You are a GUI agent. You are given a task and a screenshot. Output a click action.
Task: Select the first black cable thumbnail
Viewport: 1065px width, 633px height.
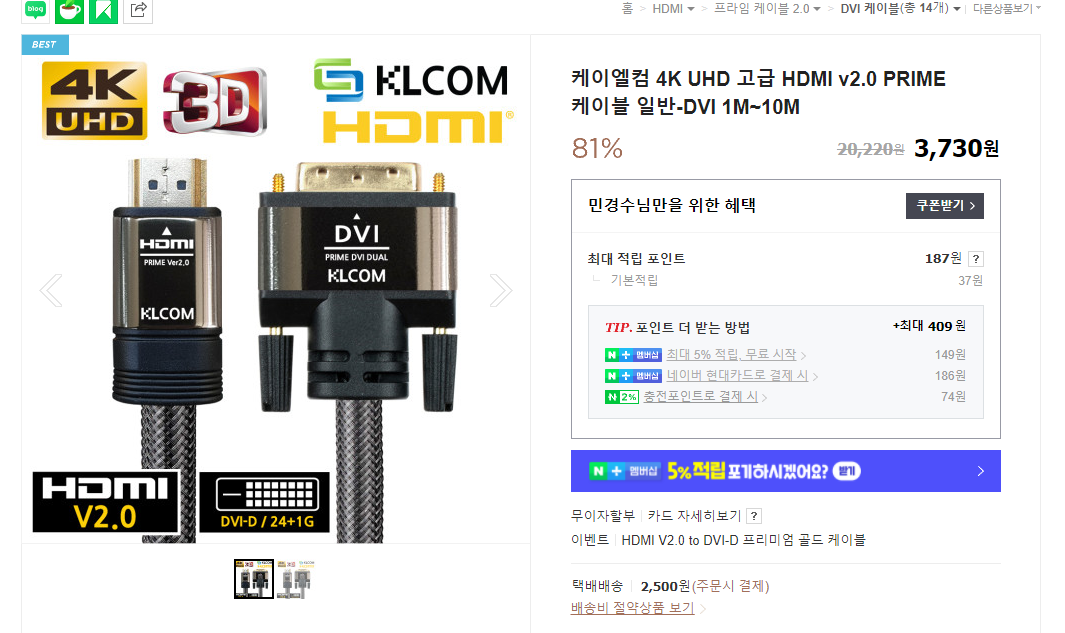(254, 579)
